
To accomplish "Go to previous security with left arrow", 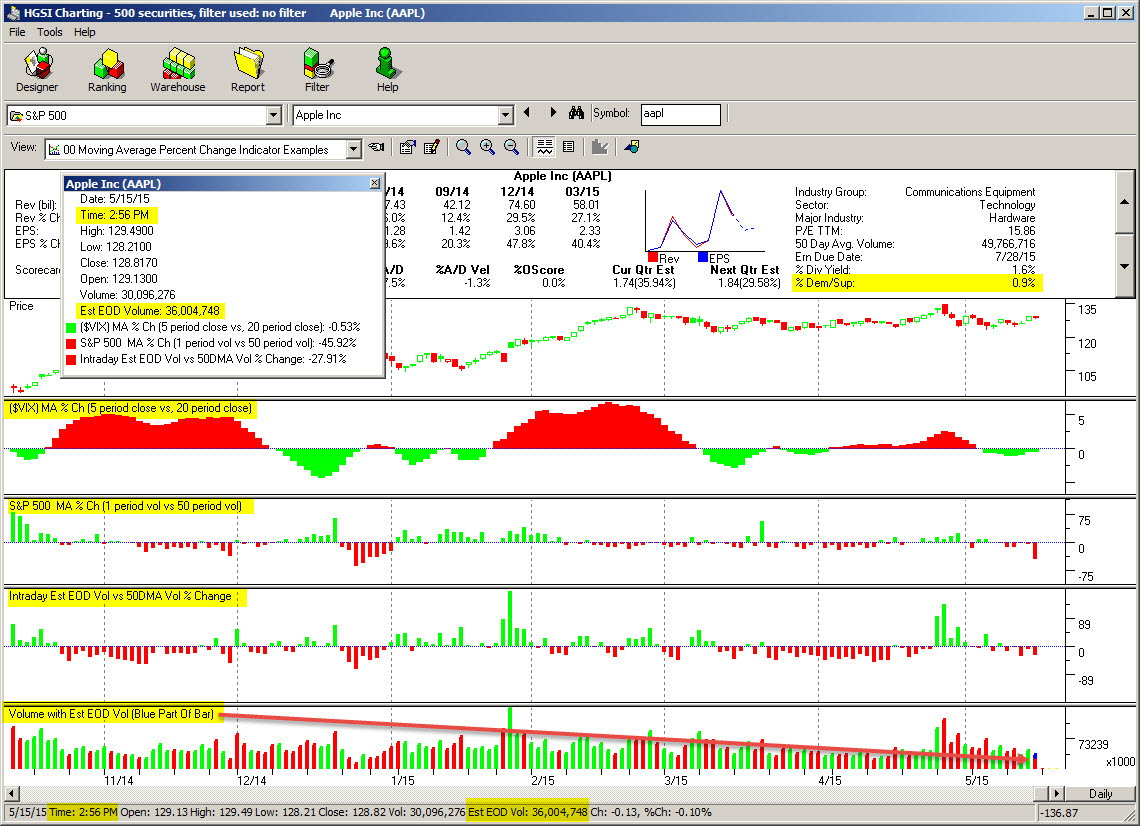I will [527, 113].
